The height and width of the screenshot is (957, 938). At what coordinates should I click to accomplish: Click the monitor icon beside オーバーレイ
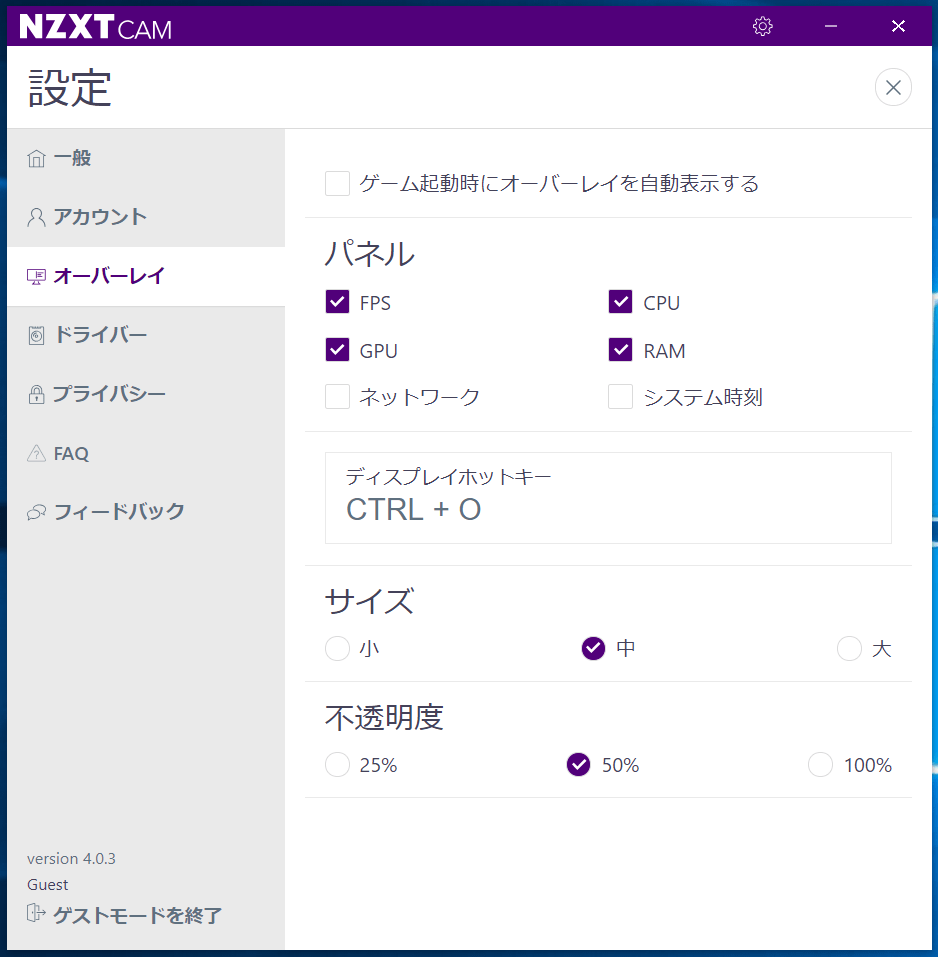point(36,276)
